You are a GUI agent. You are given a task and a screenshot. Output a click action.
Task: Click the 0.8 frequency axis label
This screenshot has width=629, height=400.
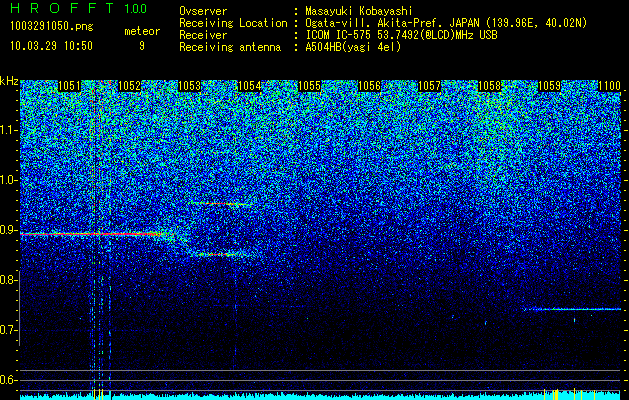click(x=7, y=280)
